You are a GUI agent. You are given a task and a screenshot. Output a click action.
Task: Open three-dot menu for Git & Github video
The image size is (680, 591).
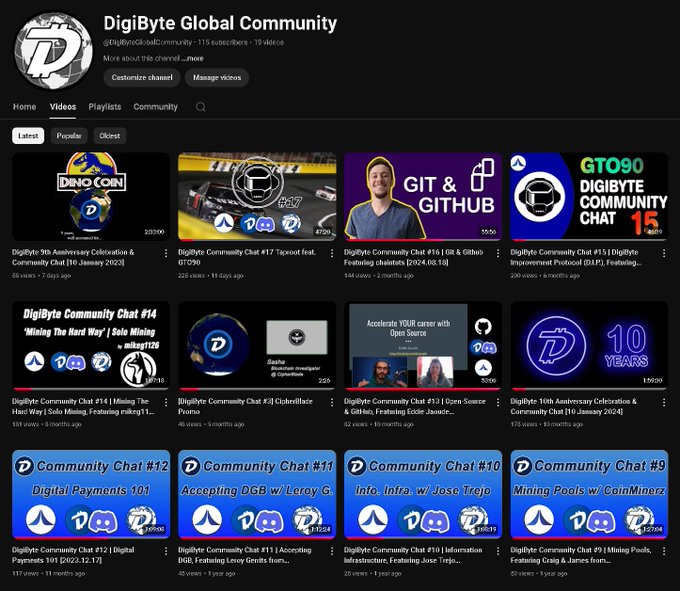498,253
